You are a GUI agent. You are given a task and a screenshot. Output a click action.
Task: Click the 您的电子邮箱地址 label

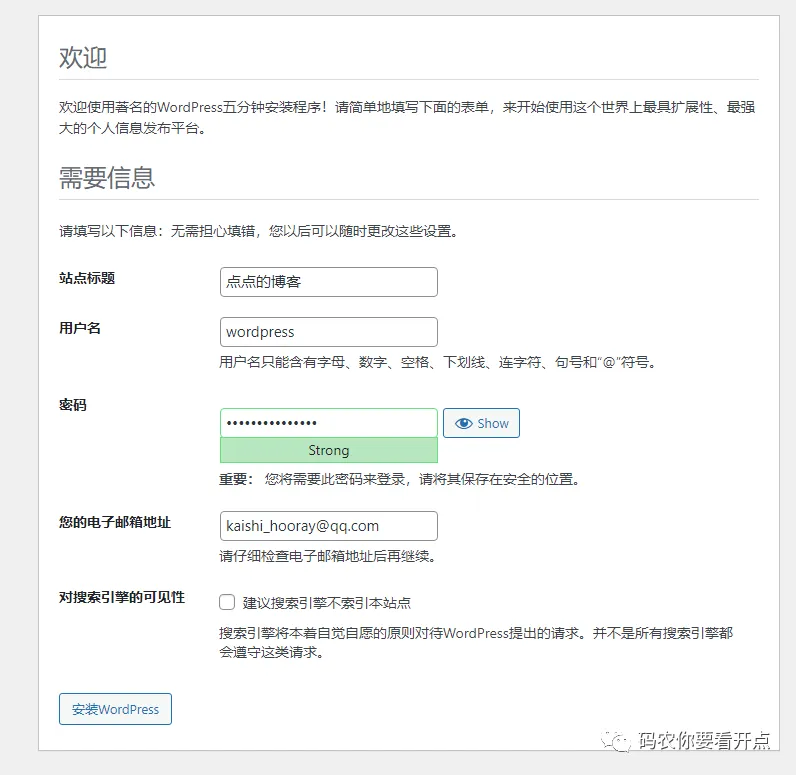115,522
